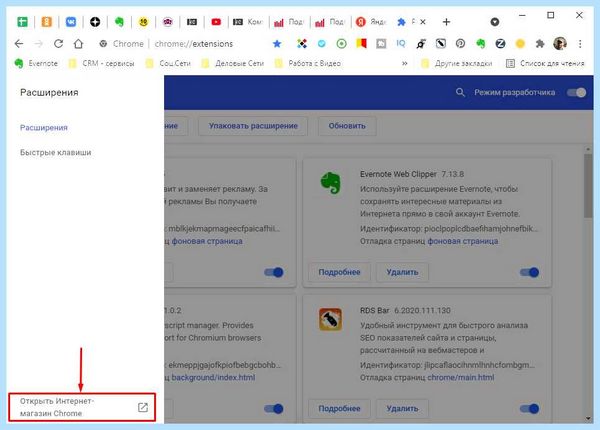Expand the Соц.Сети bookmark folder
The width and height of the screenshot is (600, 430).
click(168, 64)
